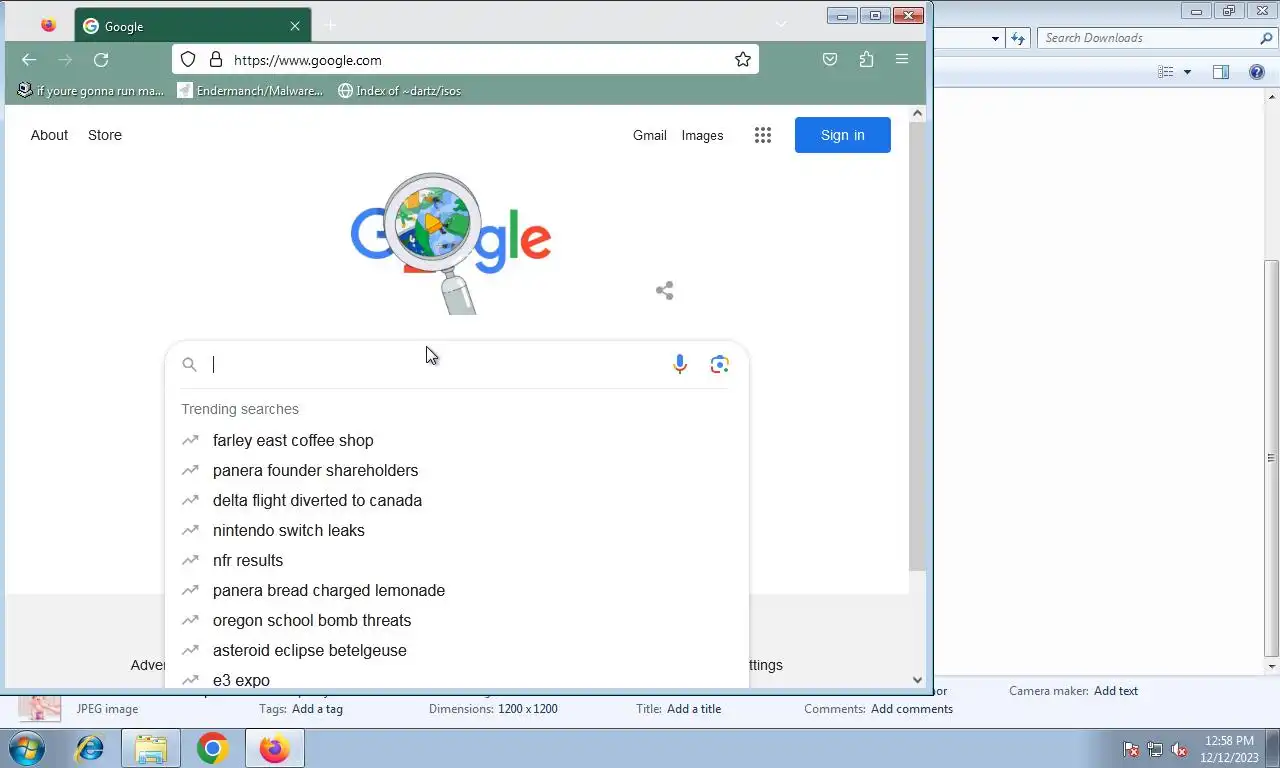This screenshot has width=1280, height=768.
Task: Go back with the Firefox back arrow
Action: pyautogui.click(x=29, y=60)
